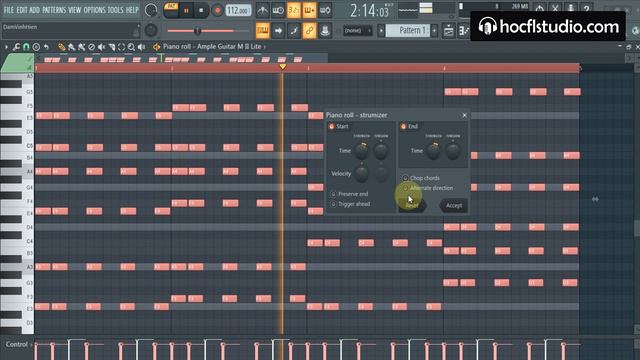This screenshot has width=640, height=360.
Task: Enable the Trigger ahead option
Action: click(333, 204)
